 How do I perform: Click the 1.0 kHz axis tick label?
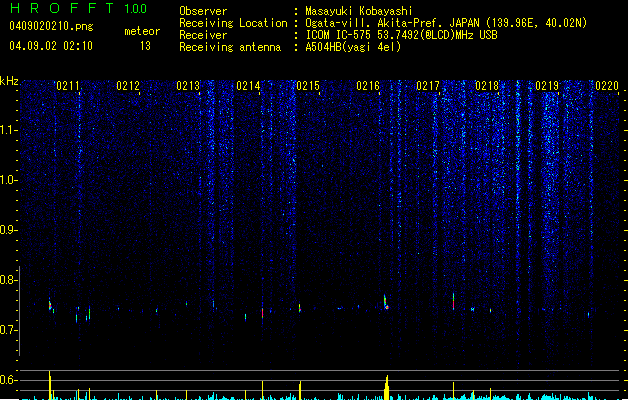click(8, 180)
